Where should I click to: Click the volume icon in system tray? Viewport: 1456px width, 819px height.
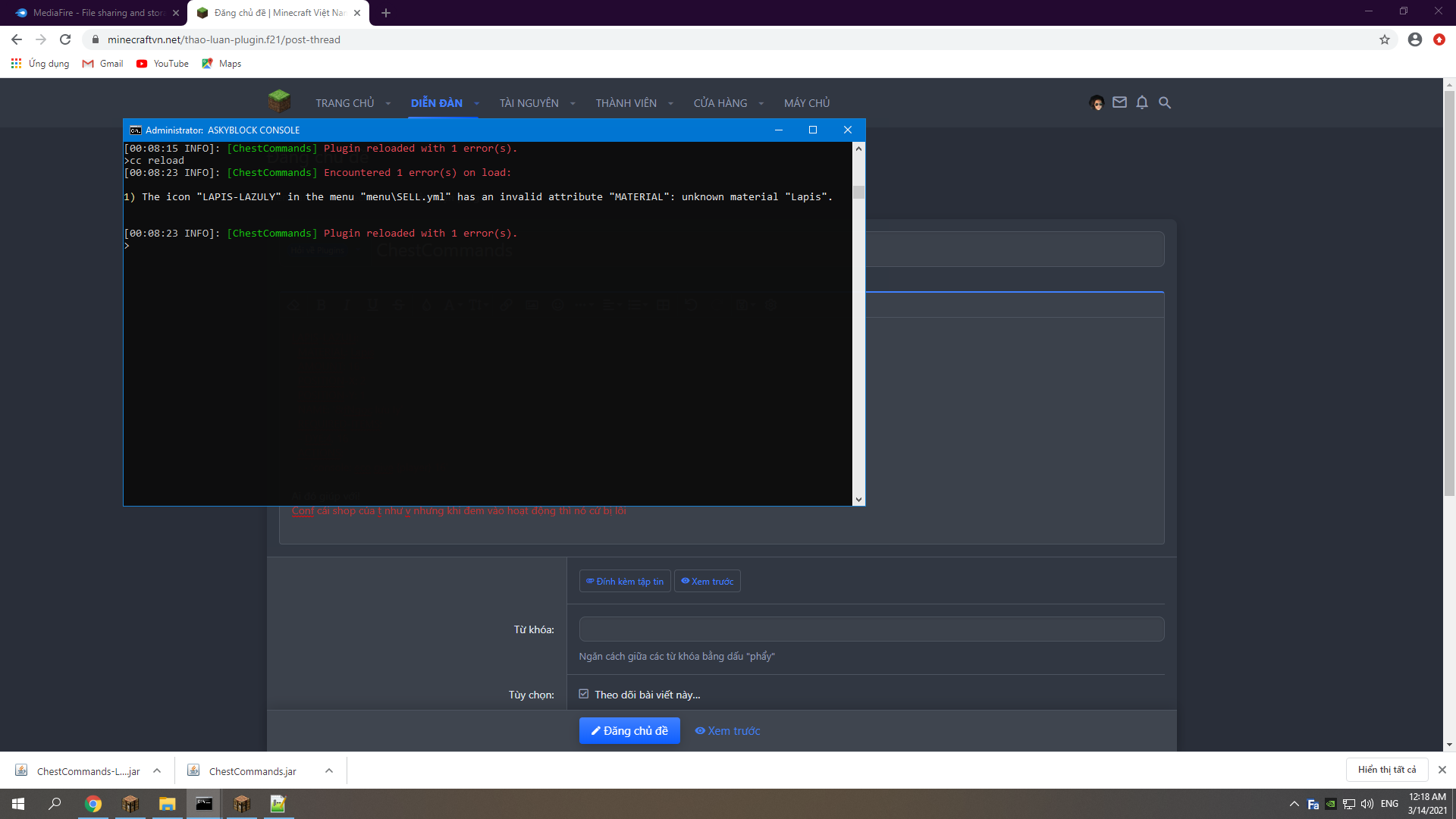pos(1367,804)
